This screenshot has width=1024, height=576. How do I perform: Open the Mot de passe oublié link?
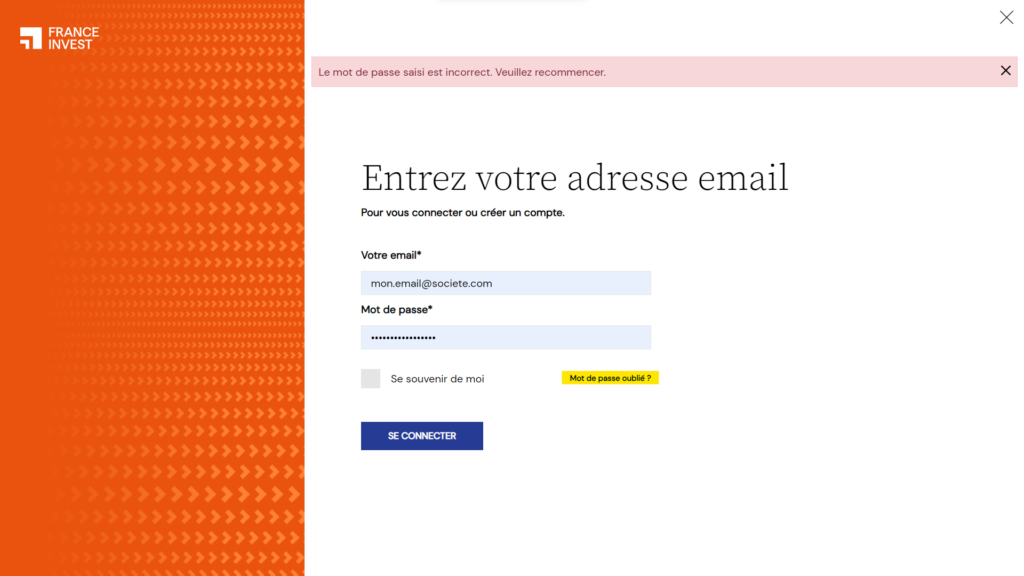click(610, 378)
